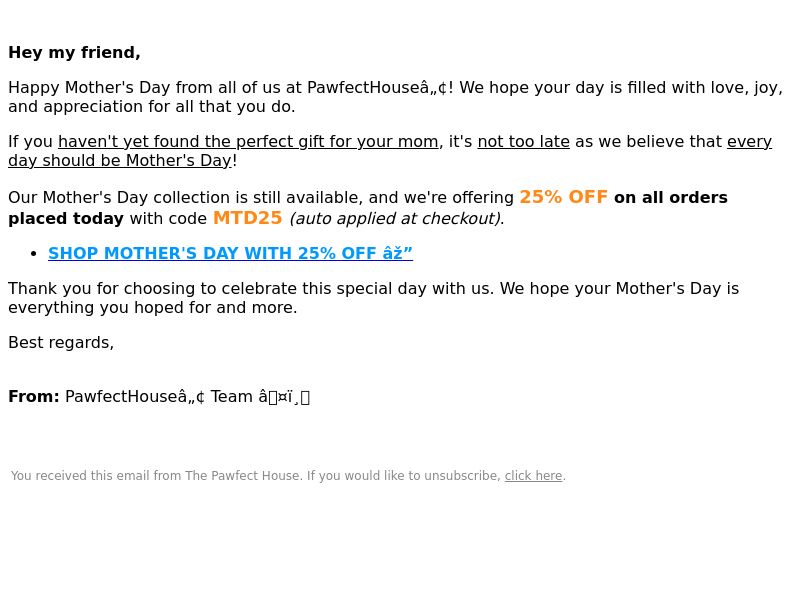Click 'everything you hoped for and more' line

(x=153, y=308)
